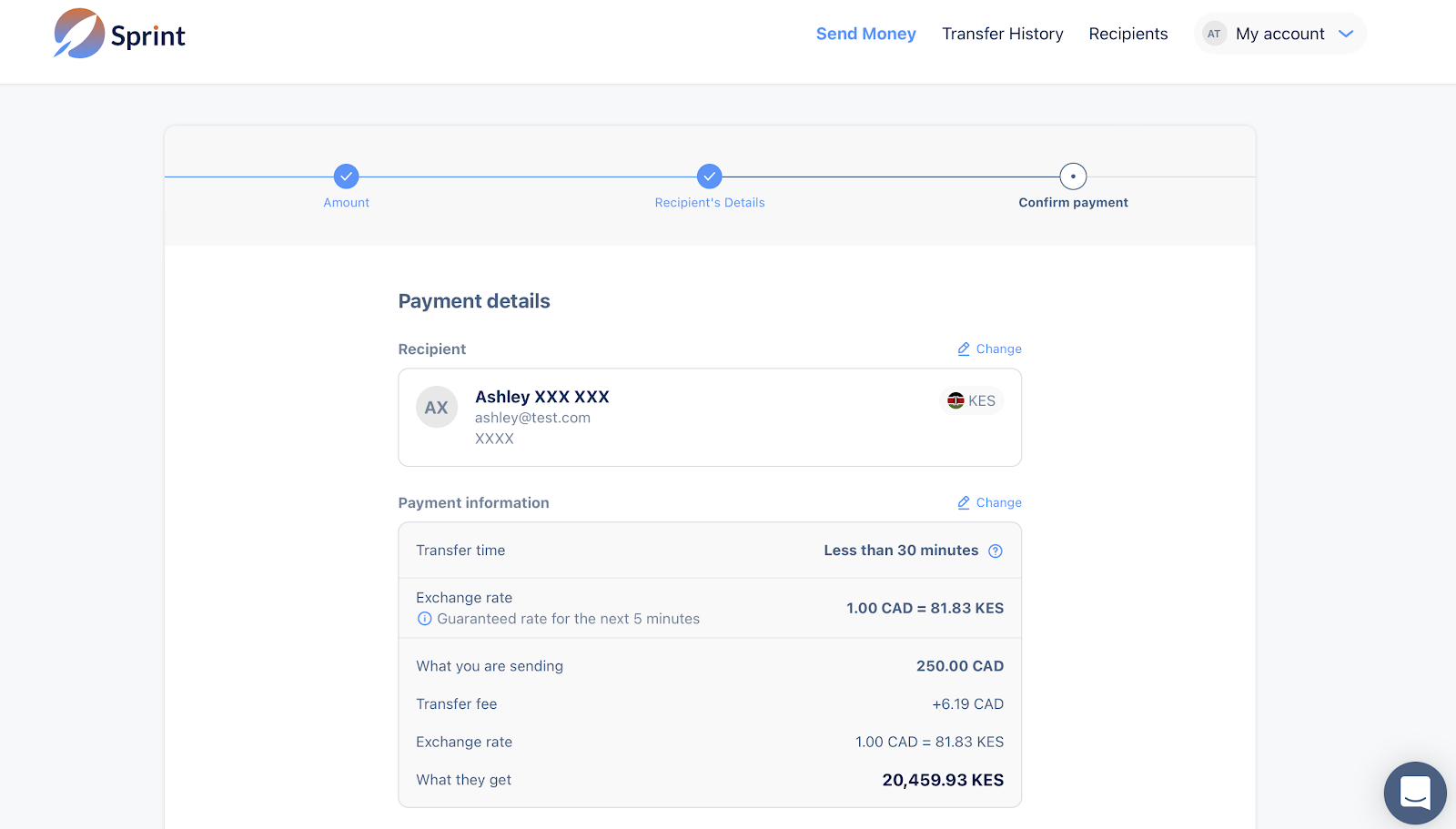This screenshot has width=1456, height=829.
Task: Click the My account chevron arrow
Action: pos(1346,34)
